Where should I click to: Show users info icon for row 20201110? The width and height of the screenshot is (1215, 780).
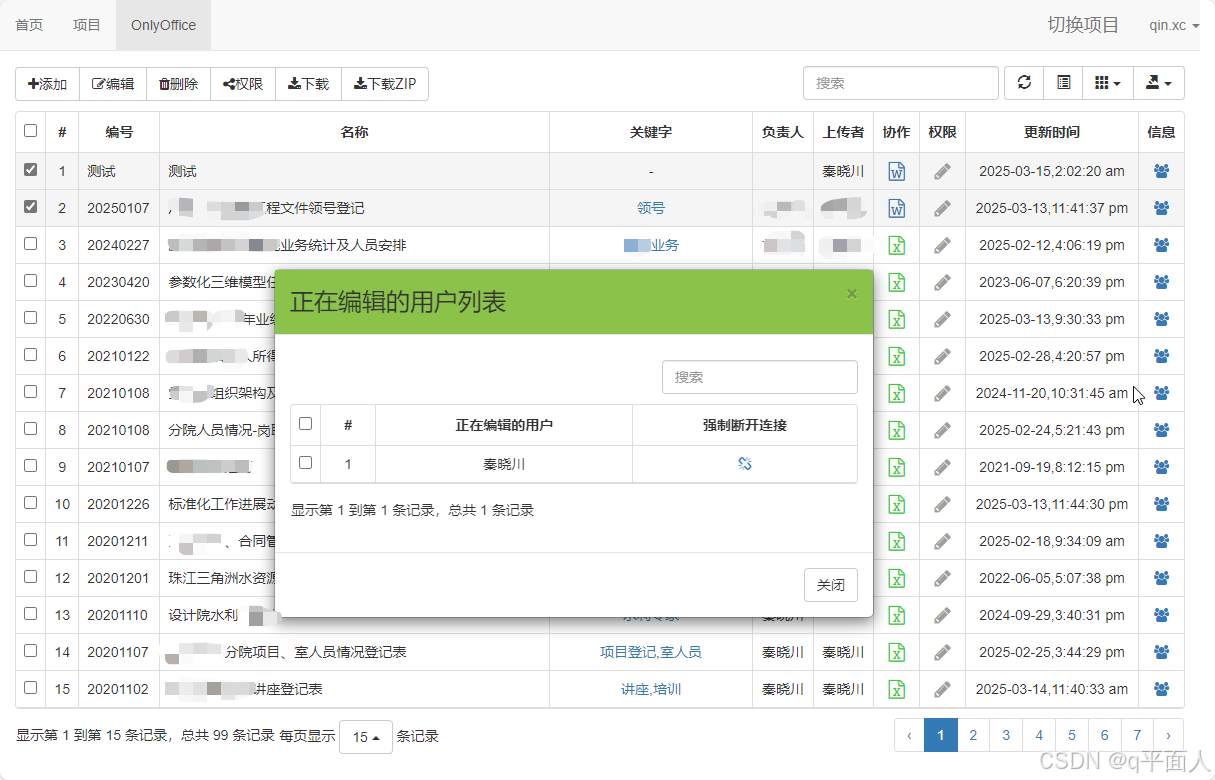tap(1161, 615)
